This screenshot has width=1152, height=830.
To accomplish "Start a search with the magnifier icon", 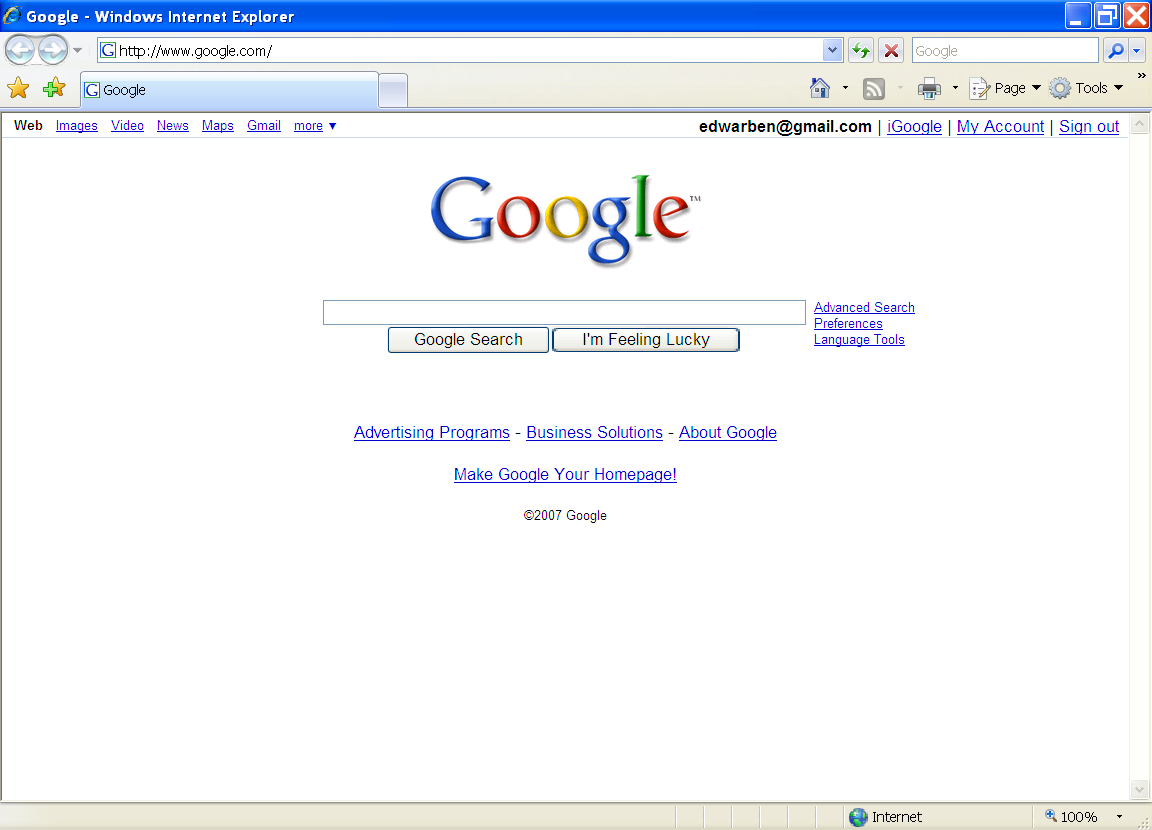I will (1115, 49).
